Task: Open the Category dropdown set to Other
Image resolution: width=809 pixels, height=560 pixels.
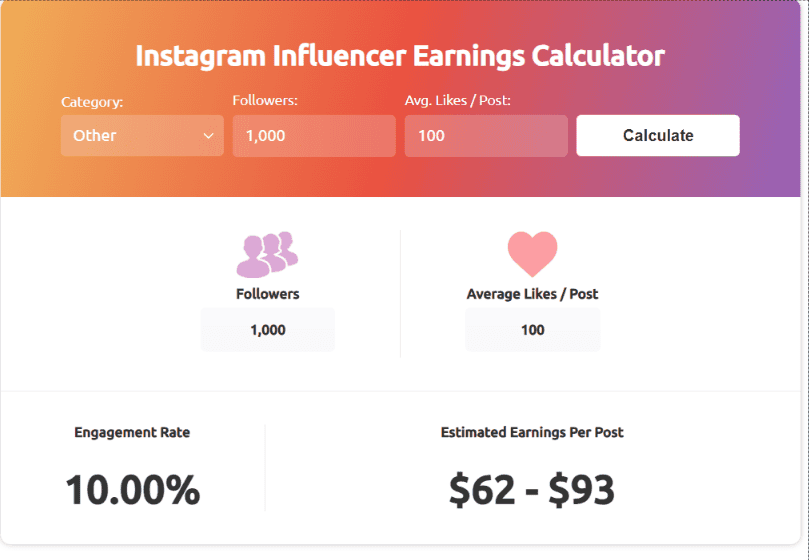Action: 142,136
